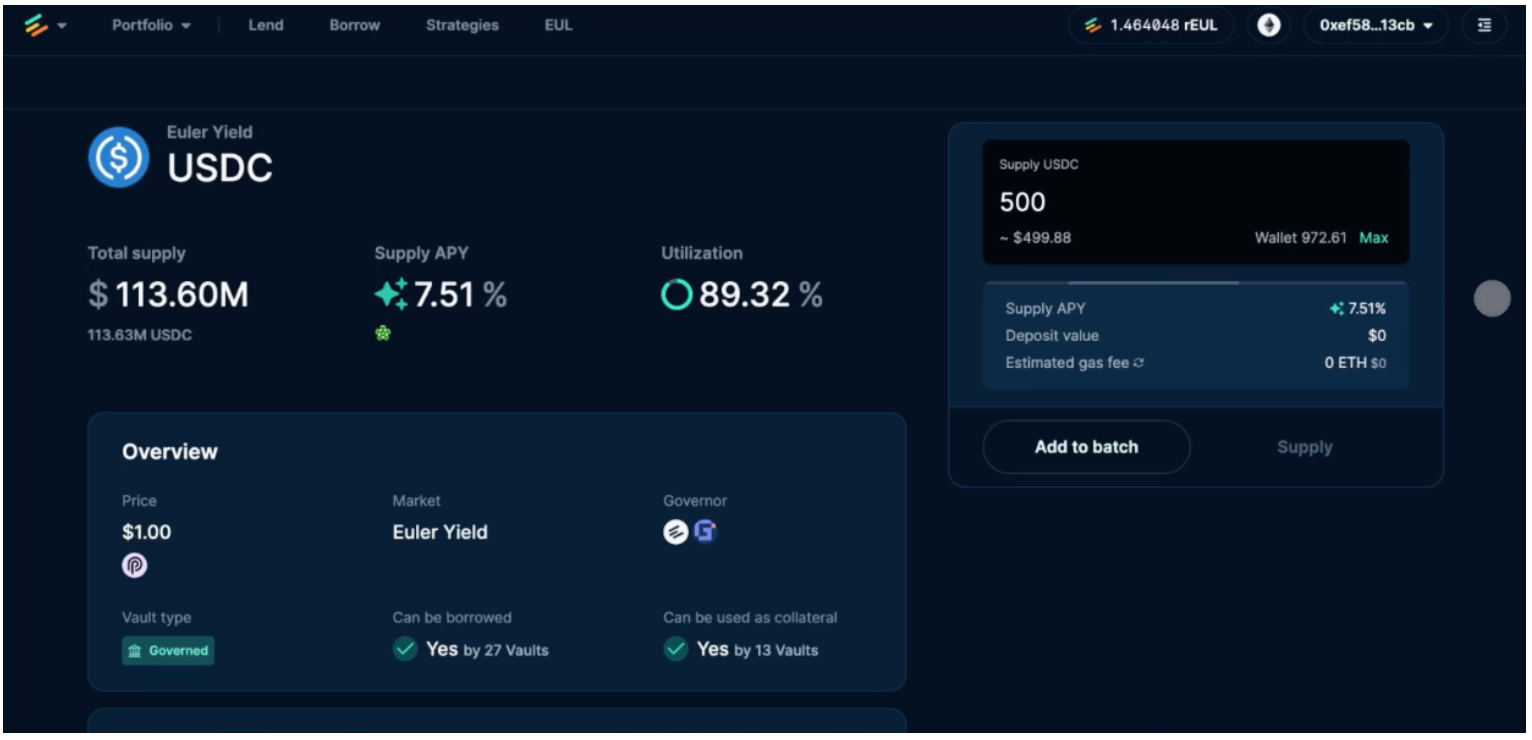Open the wallet address 0xef58...13cb dropdown

[1376, 26]
